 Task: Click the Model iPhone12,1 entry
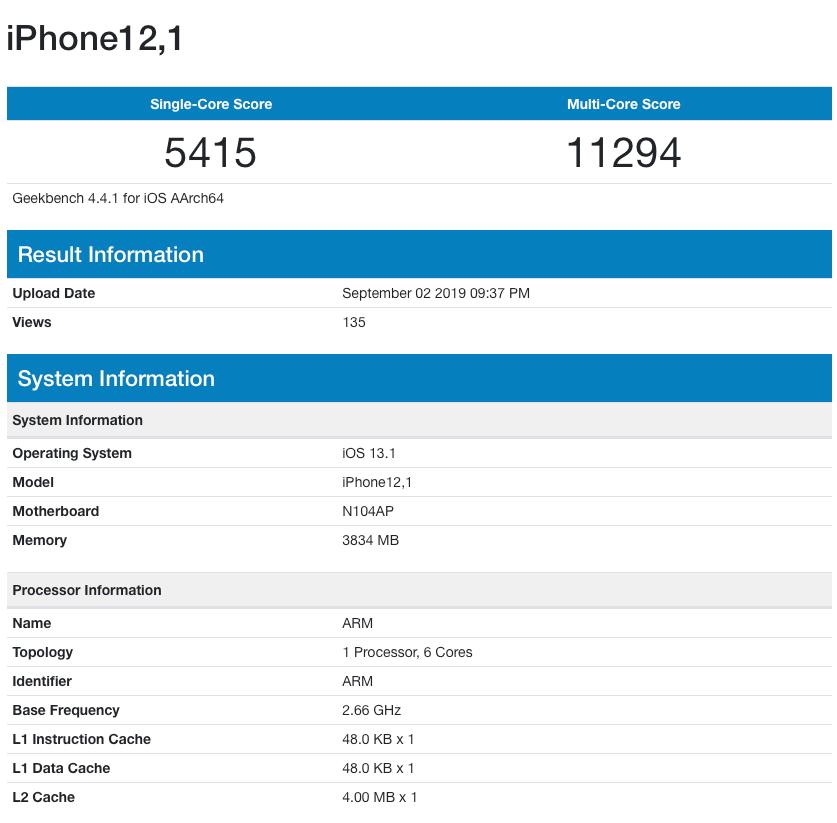(x=377, y=482)
